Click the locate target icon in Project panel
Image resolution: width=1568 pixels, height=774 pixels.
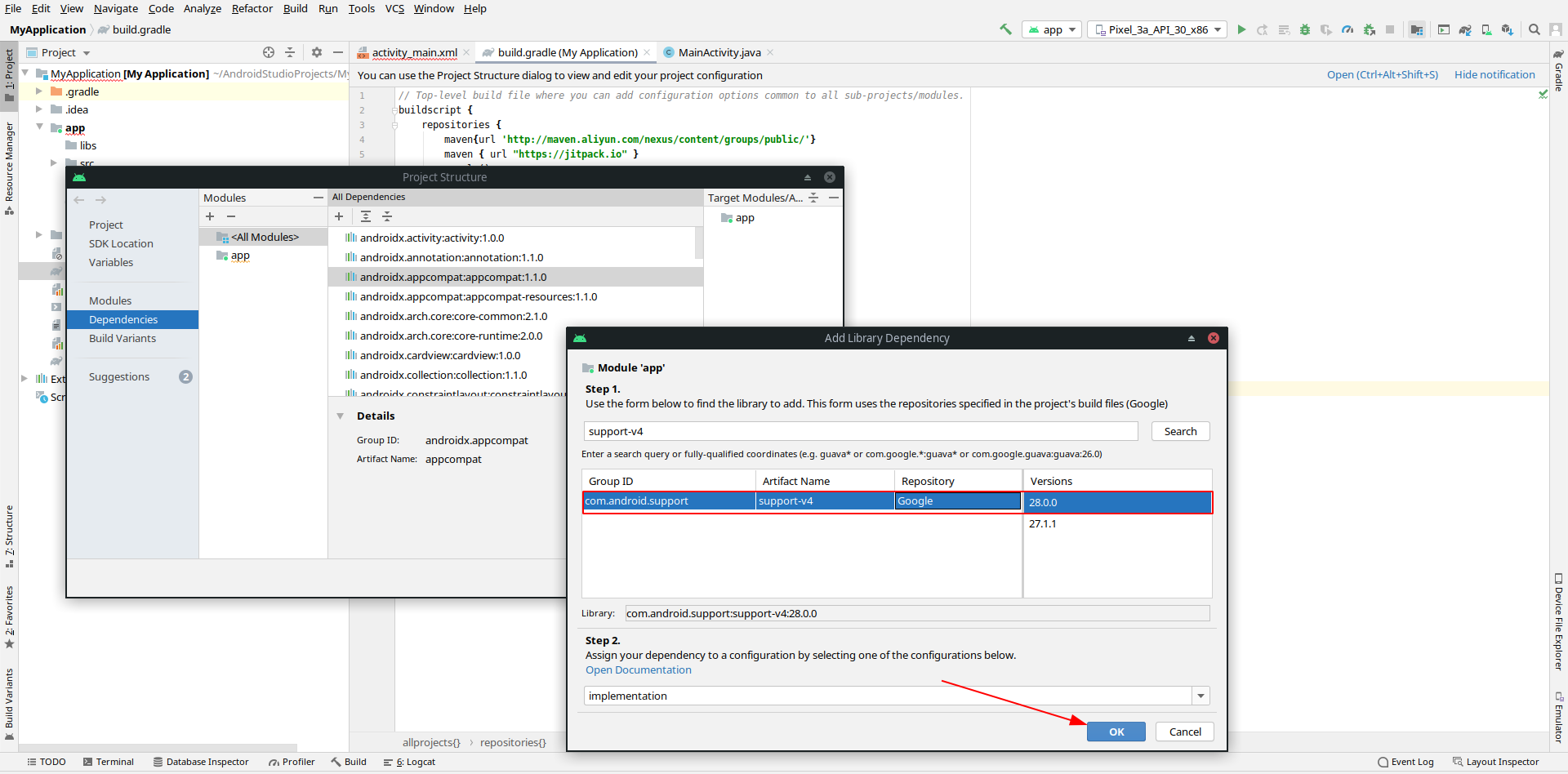269,52
